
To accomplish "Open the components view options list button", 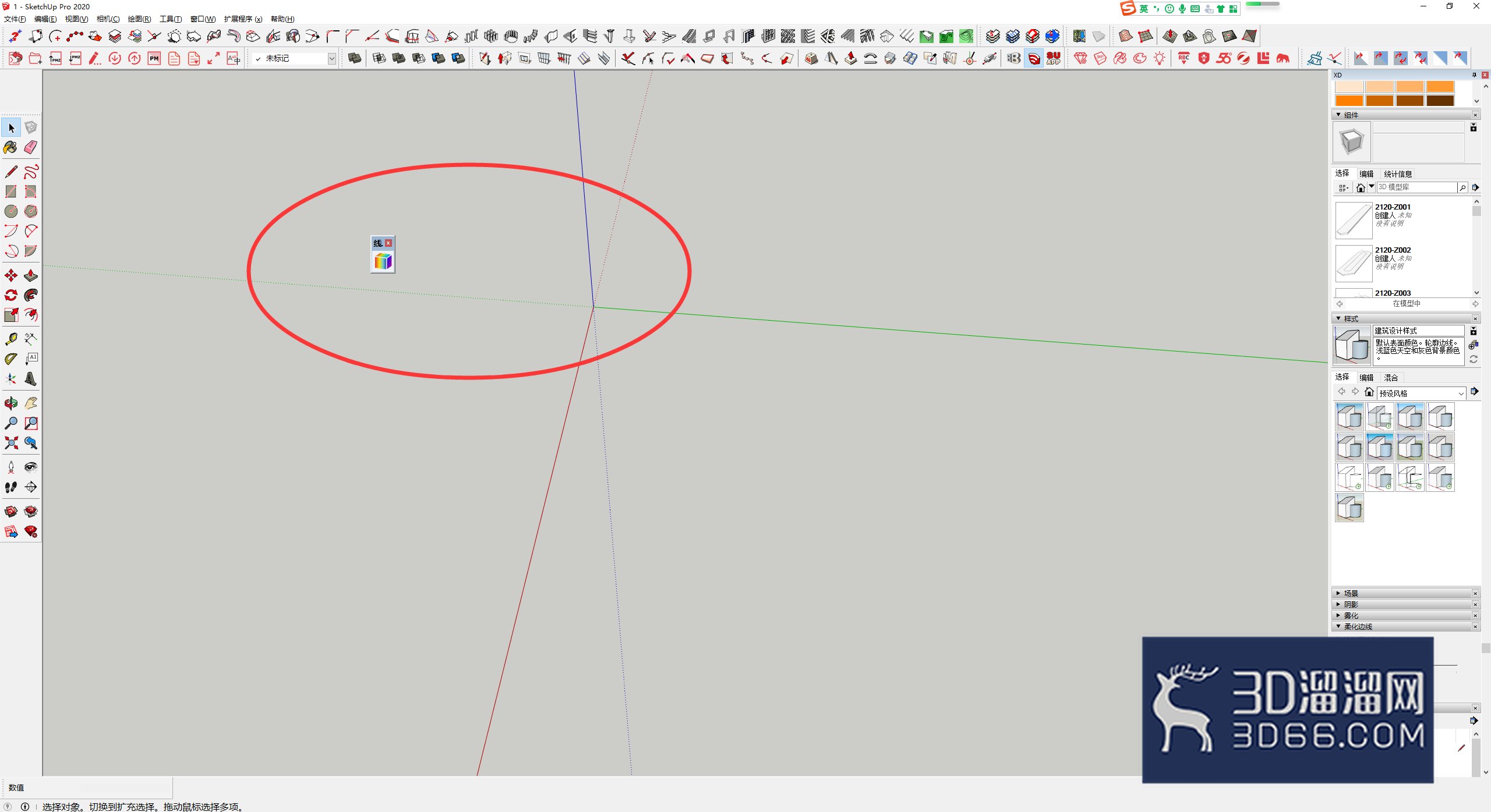I will pyautogui.click(x=1344, y=187).
